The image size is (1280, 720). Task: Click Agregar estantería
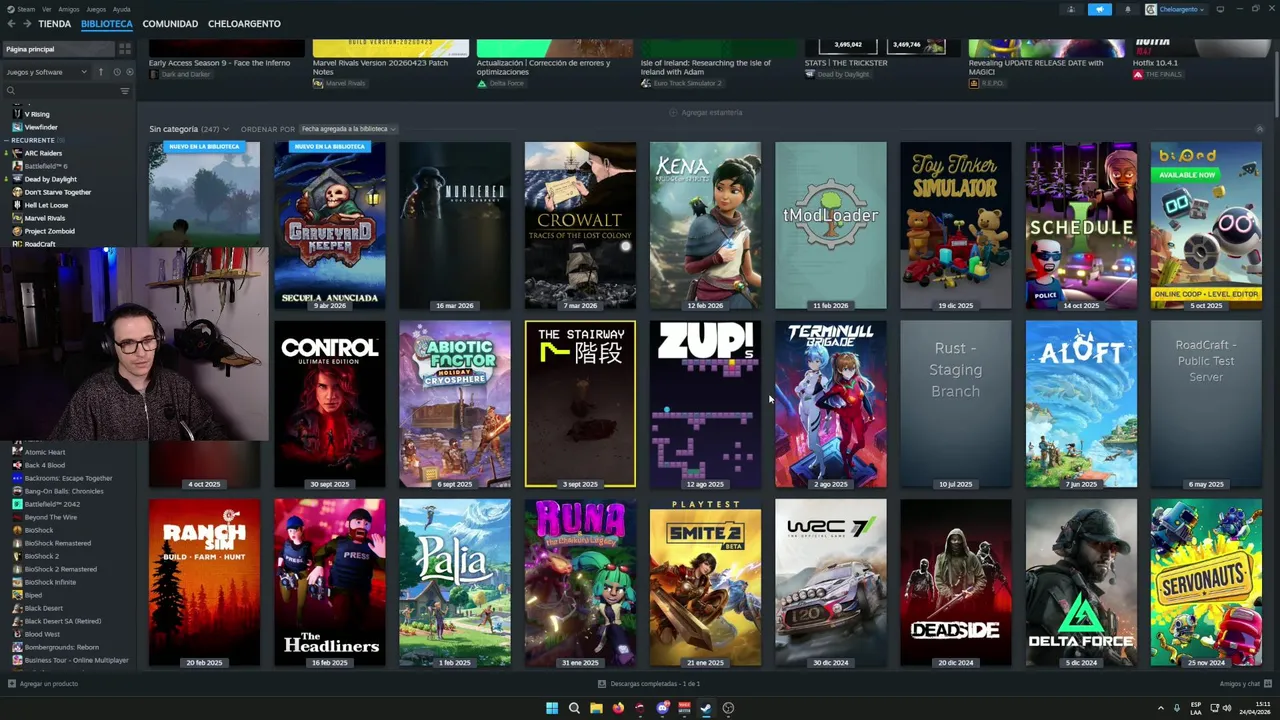[x=706, y=112]
